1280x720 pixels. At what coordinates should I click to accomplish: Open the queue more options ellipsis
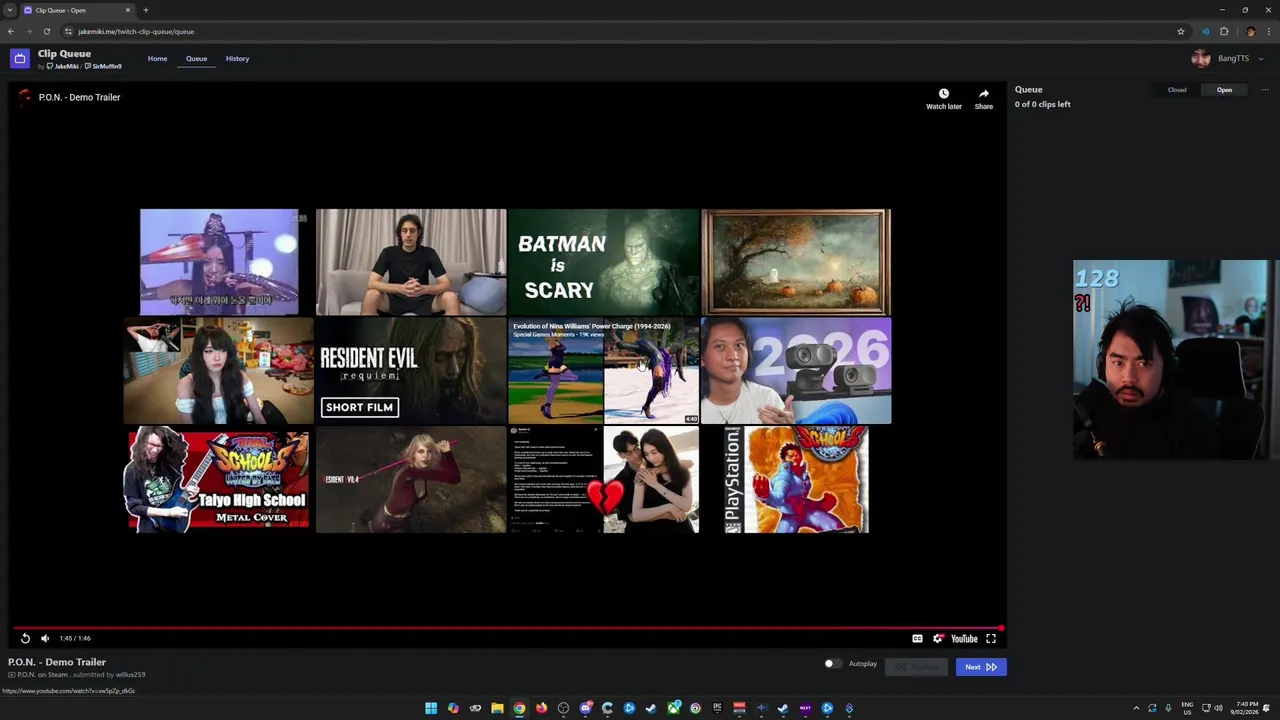(x=1264, y=90)
